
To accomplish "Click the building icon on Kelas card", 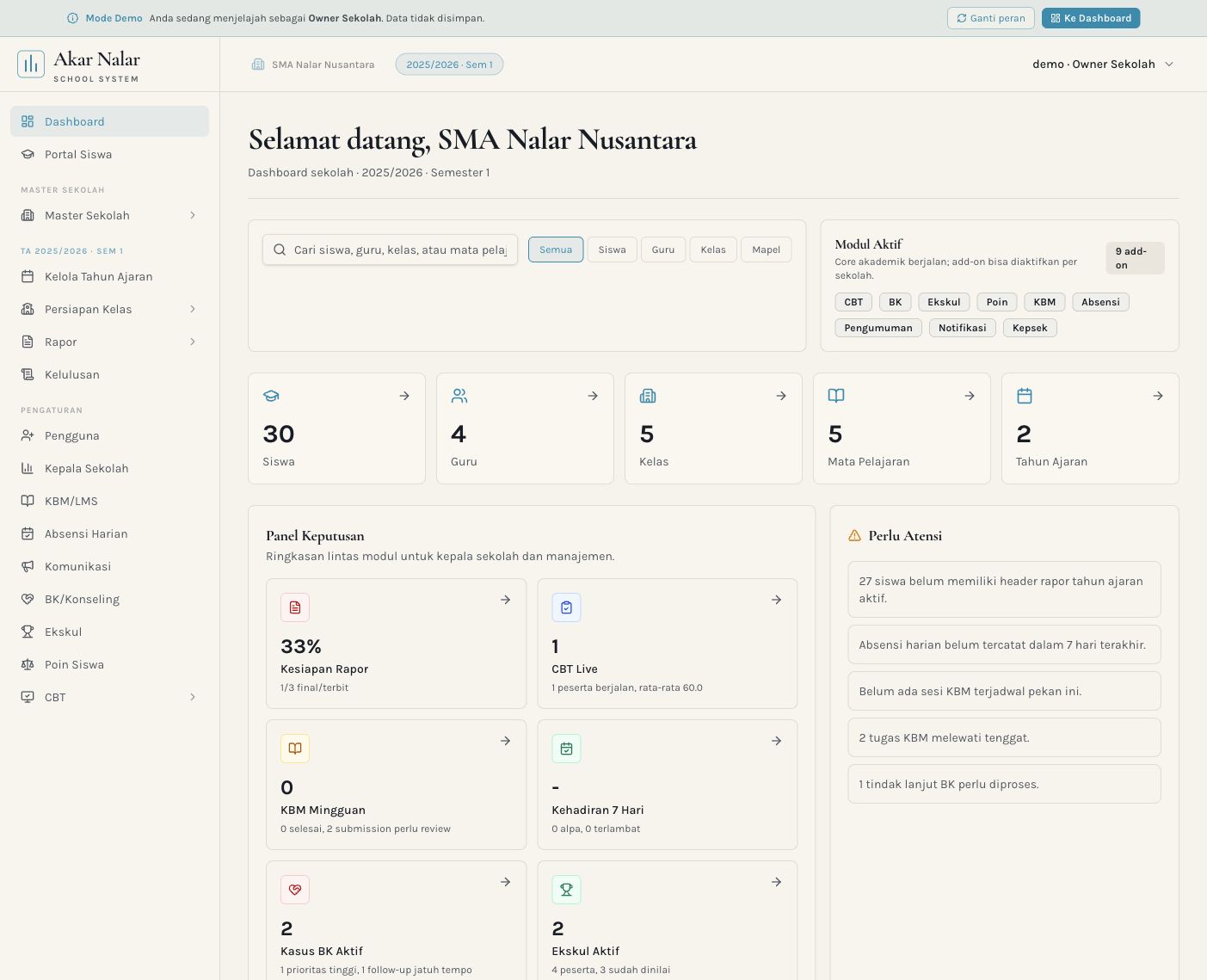I will tap(648, 396).
